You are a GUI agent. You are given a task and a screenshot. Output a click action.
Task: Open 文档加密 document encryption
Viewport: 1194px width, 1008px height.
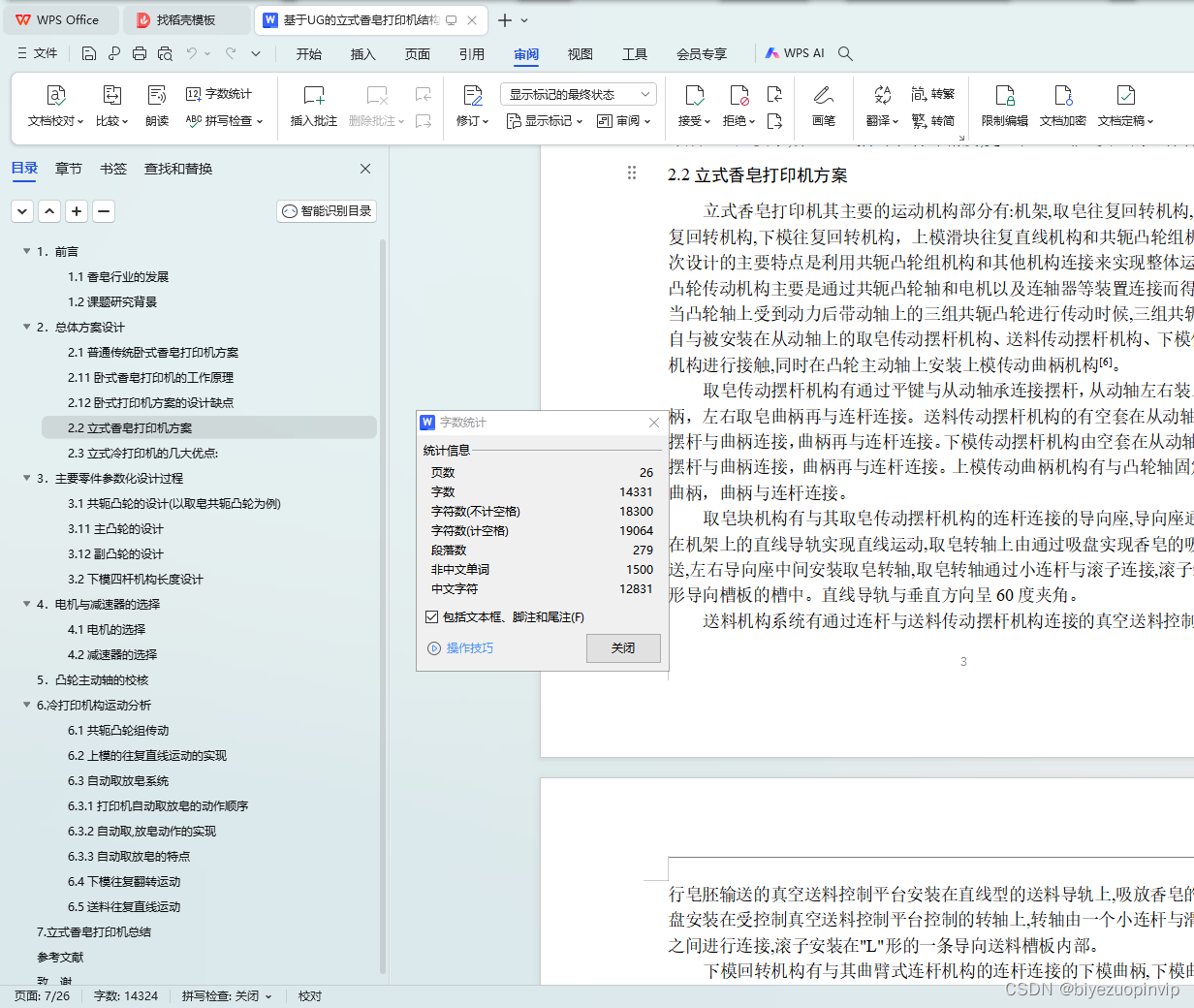1063,107
